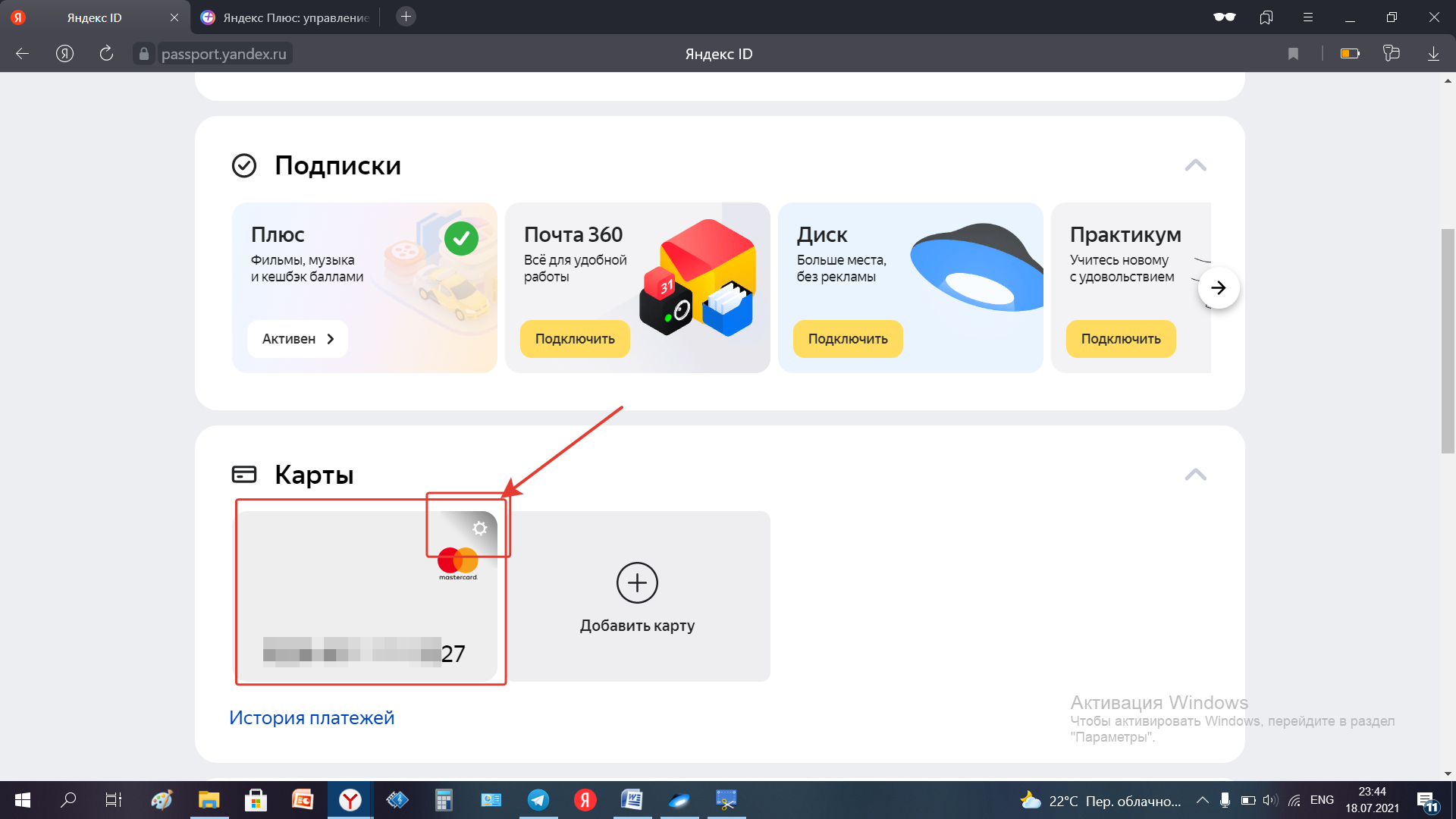The width and height of the screenshot is (1456, 819).
Task: Click the plus icon to add a card
Action: [x=637, y=582]
